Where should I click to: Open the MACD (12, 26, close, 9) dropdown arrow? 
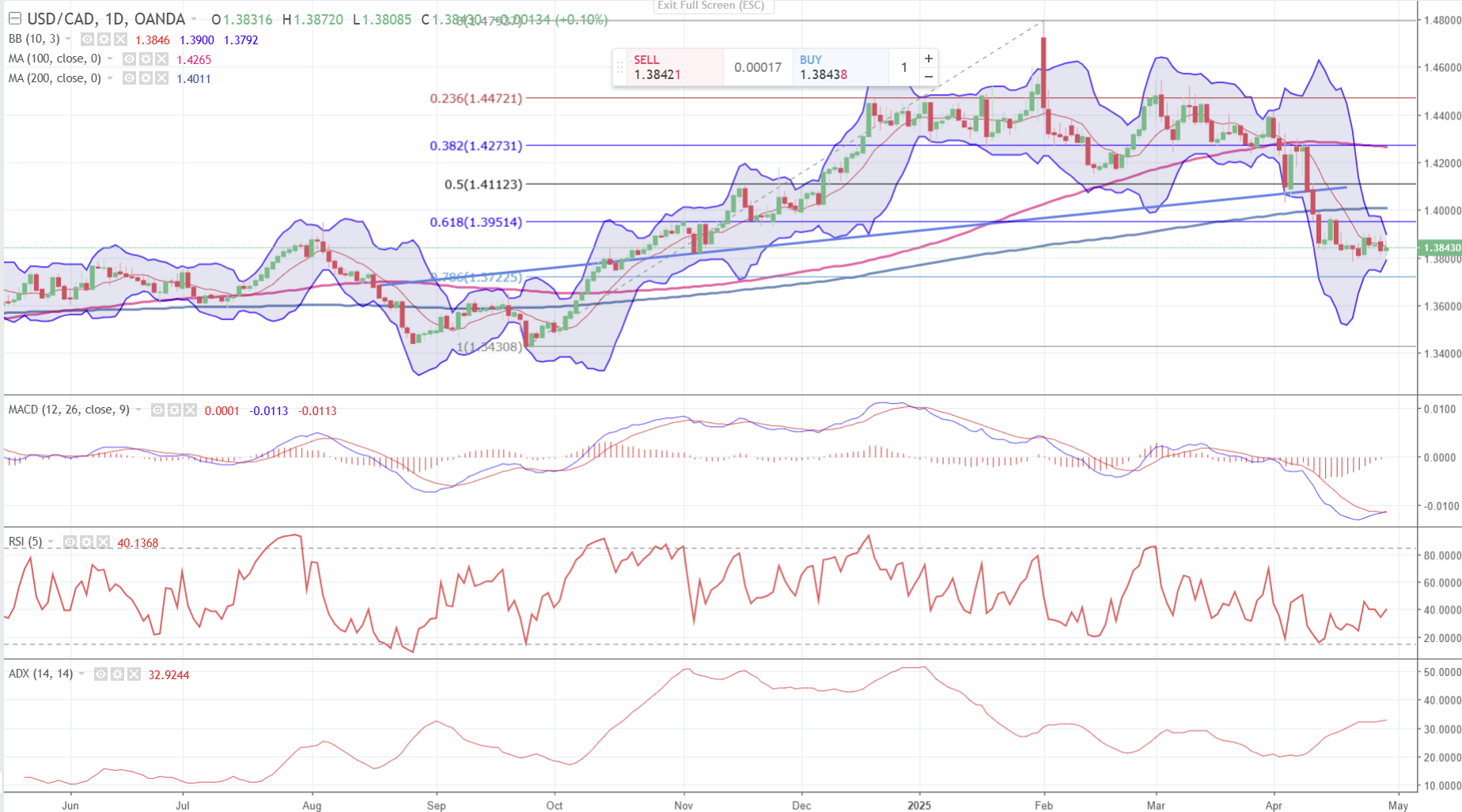click(x=139, y=410)
